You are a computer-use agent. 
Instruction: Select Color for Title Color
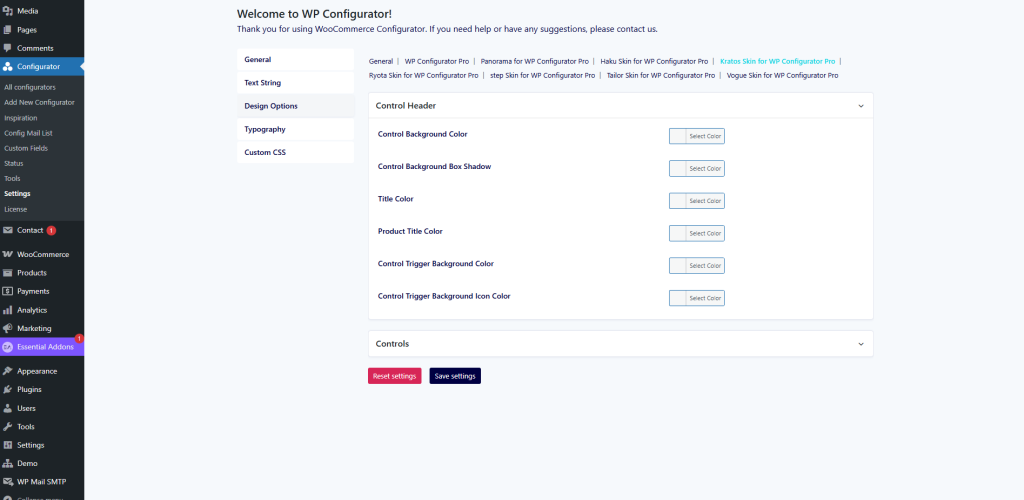[x=697, y=201]
